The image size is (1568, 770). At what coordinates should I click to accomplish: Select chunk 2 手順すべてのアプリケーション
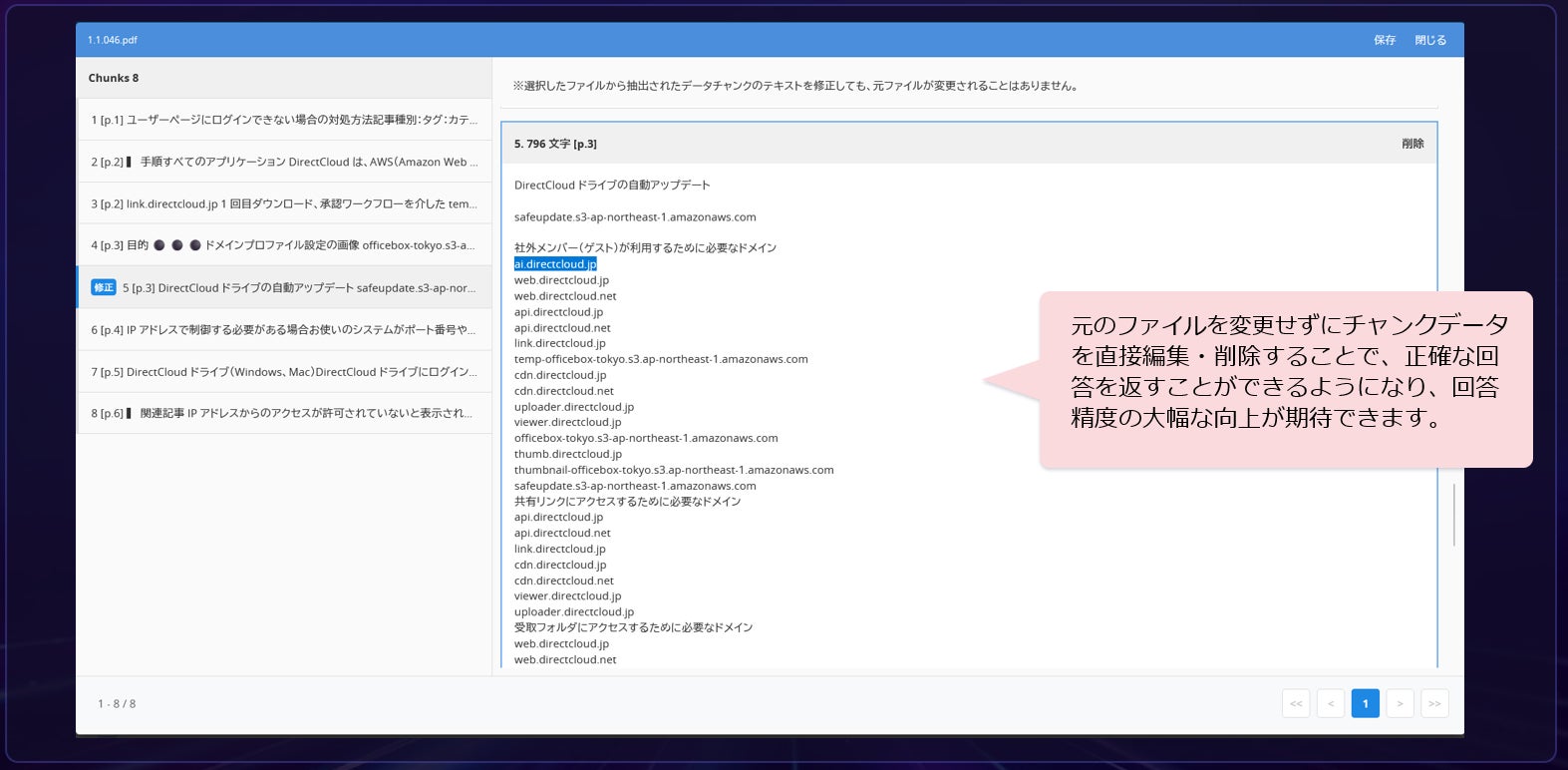[x=284, y=162]
